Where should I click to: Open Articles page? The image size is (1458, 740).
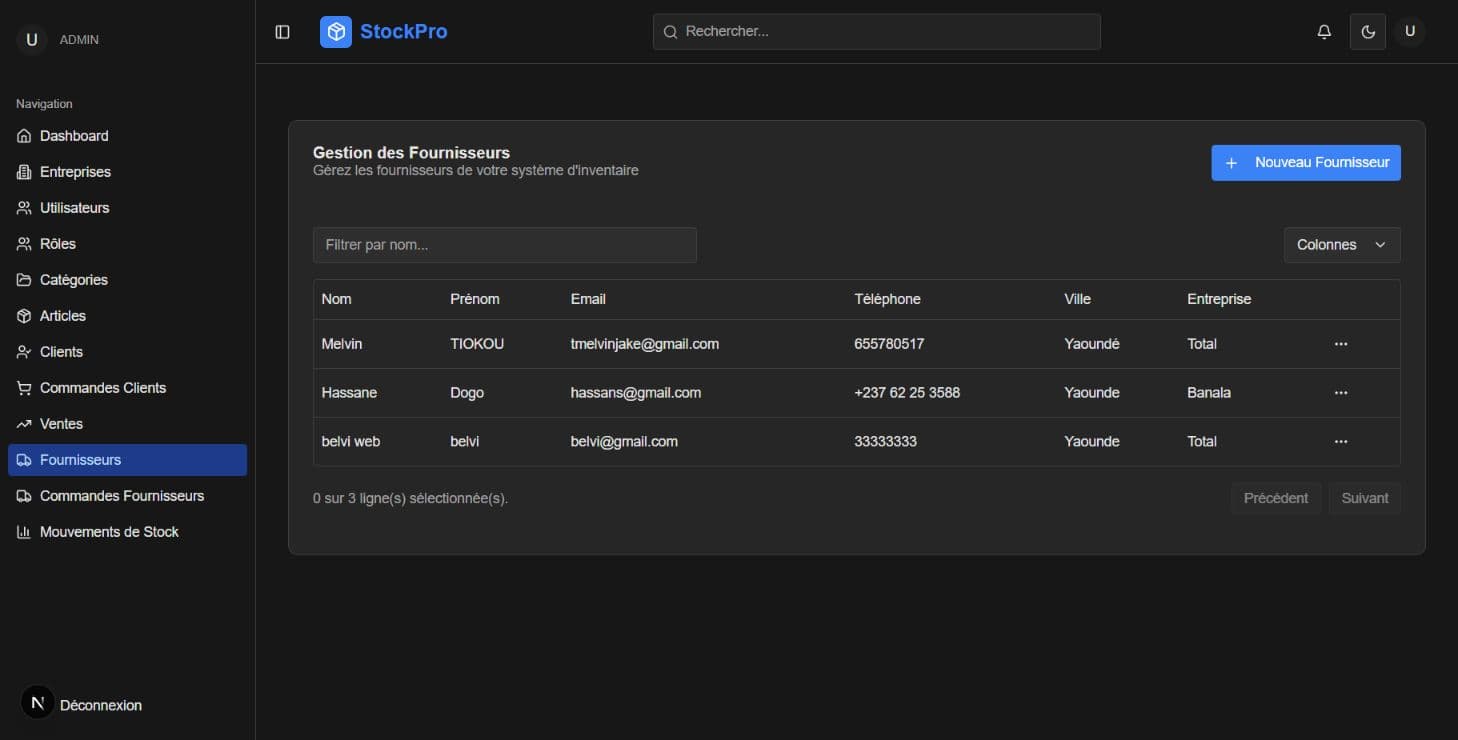coord(127,316)
